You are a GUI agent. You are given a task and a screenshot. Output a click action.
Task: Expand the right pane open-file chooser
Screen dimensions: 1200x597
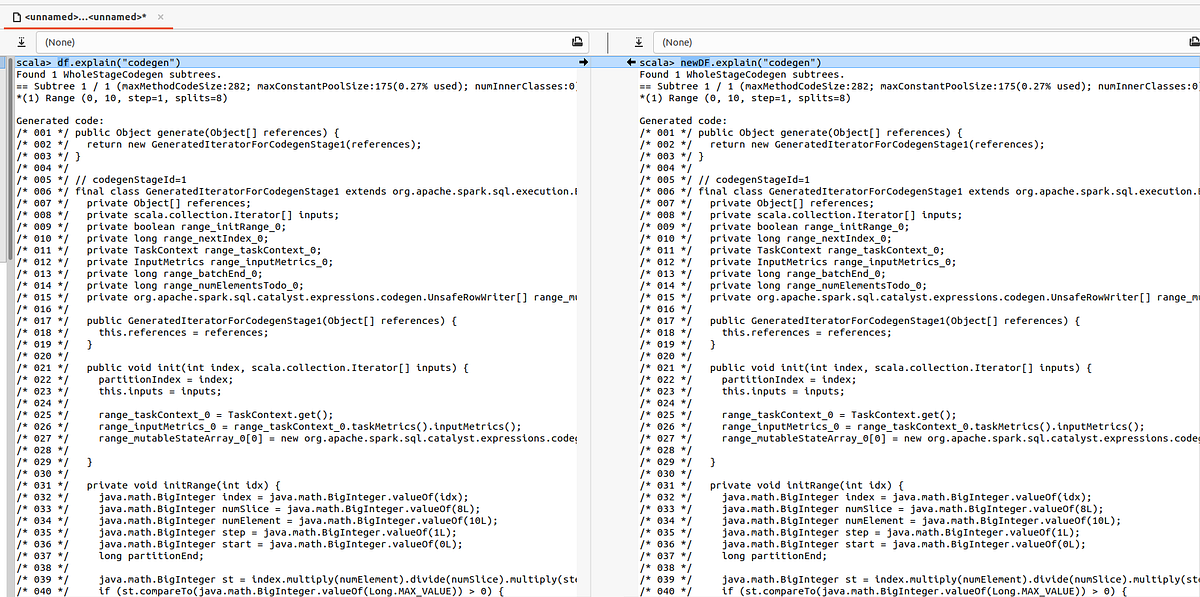1194,42
